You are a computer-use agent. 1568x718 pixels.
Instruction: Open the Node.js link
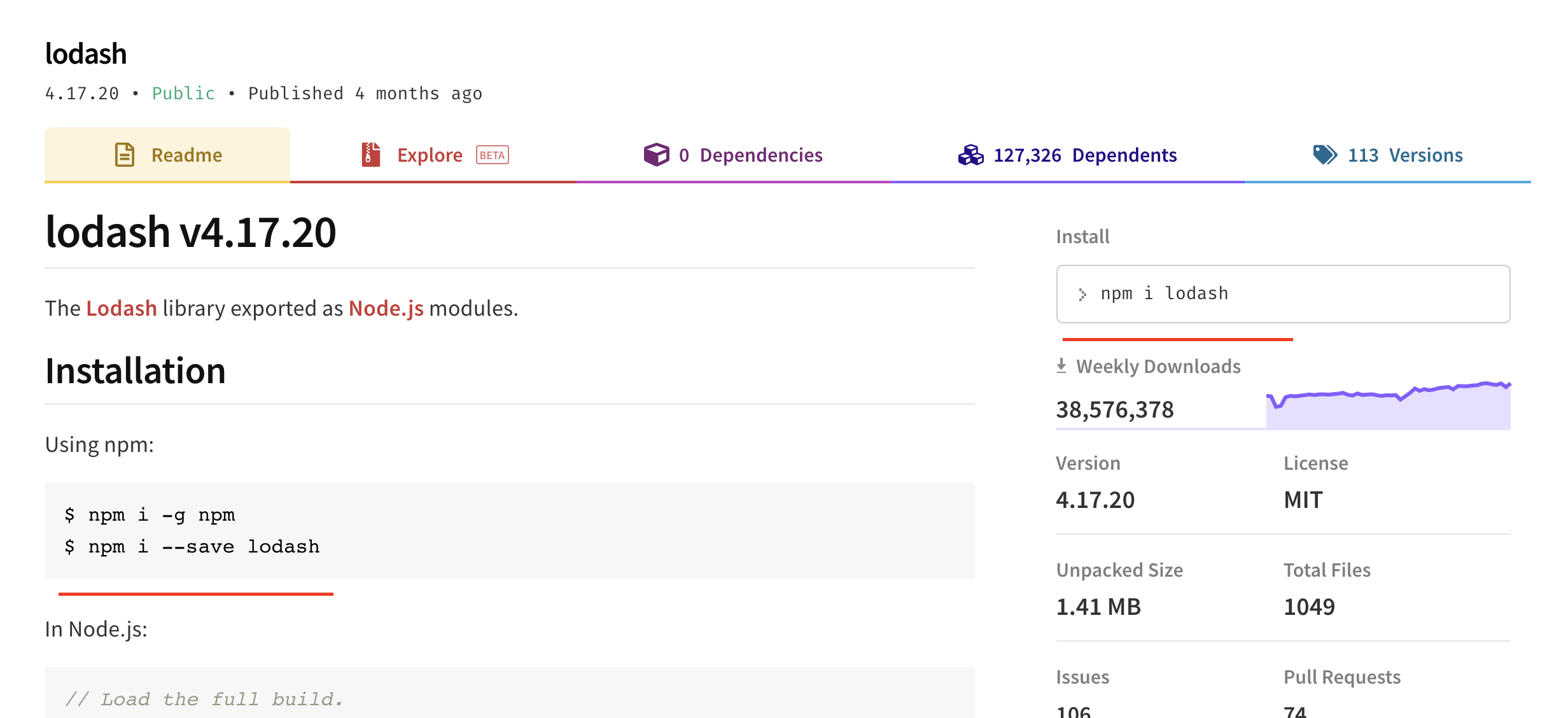click(386, 308)
